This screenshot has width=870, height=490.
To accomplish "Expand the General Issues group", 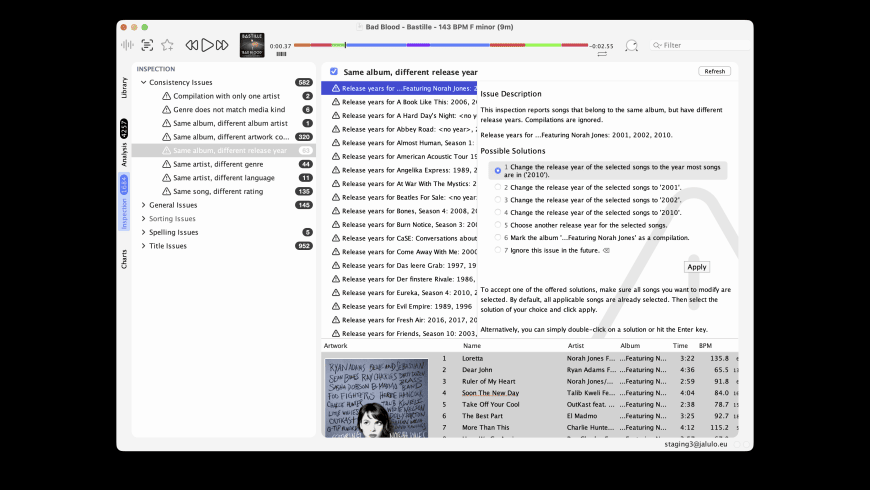I will coord(143,205).
